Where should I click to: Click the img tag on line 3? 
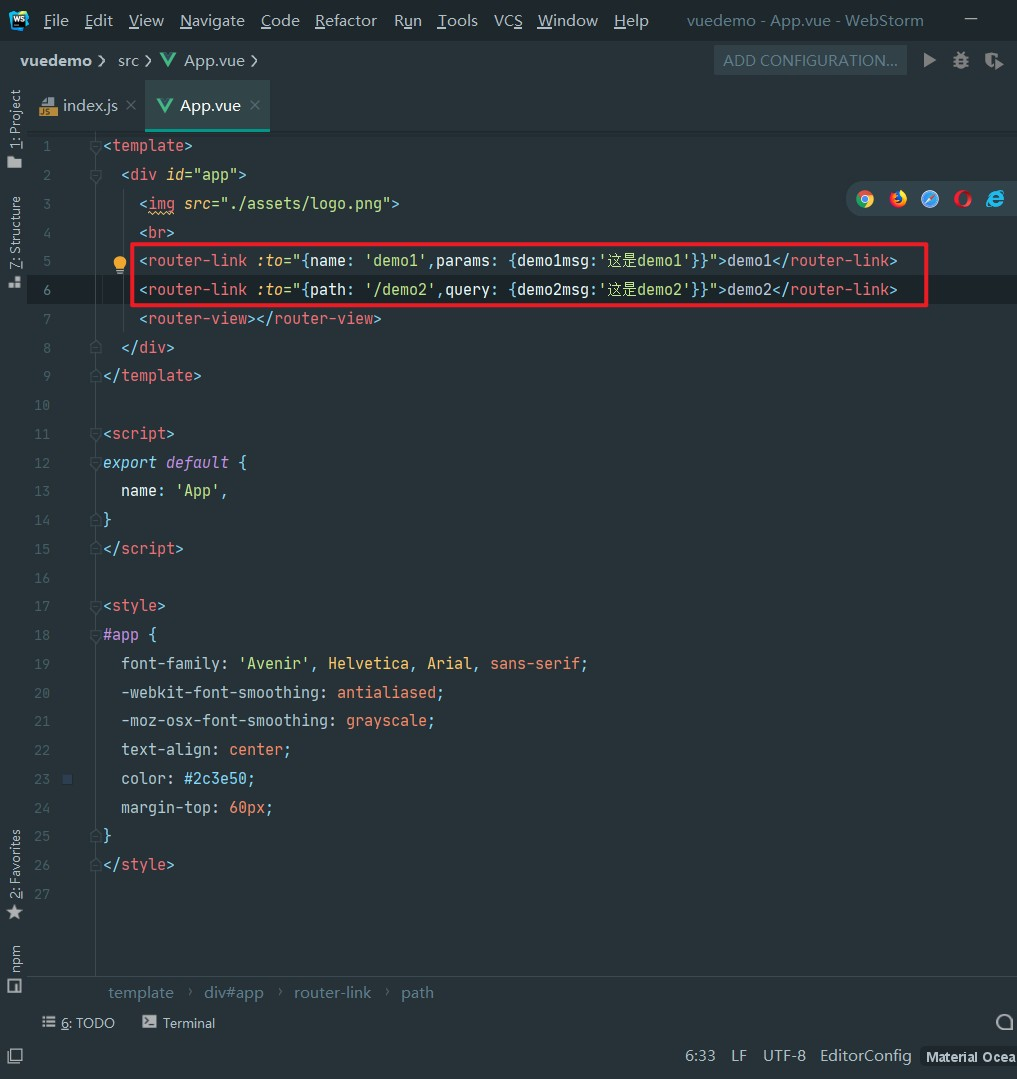click(x=269, y=204)
